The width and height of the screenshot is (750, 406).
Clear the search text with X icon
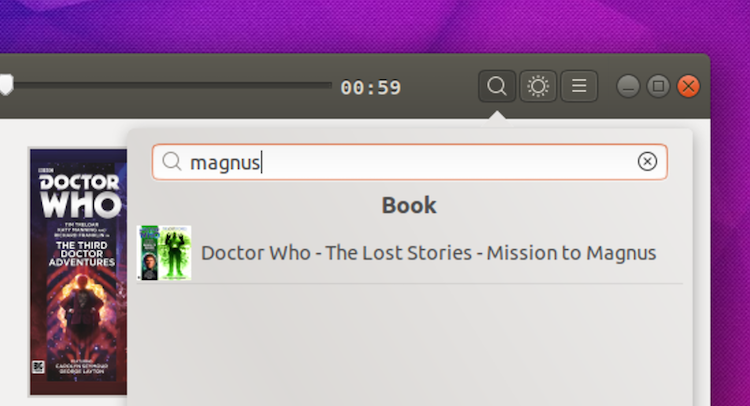coord(647,162)
